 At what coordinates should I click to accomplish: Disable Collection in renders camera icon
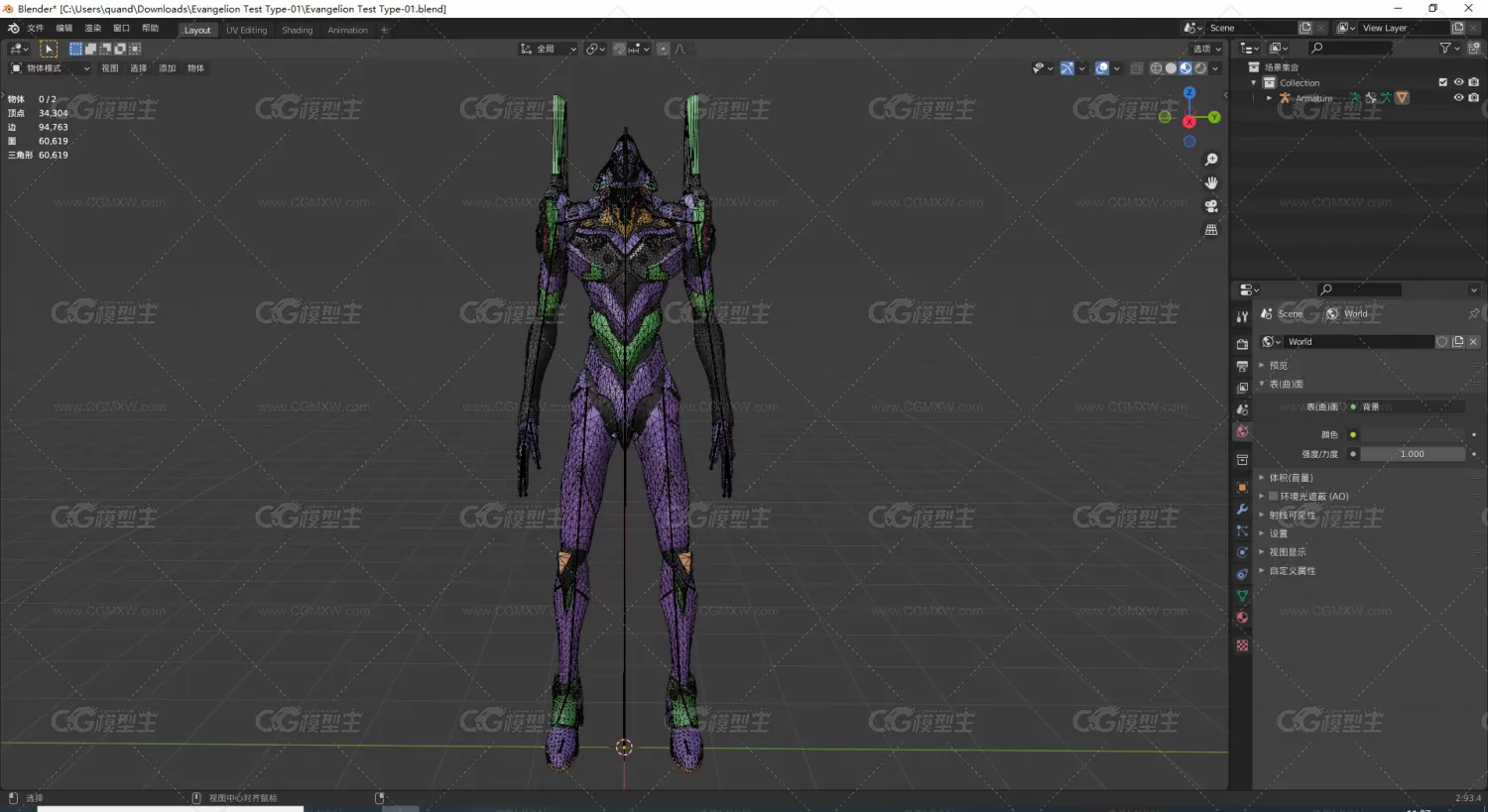pos(1474,82)
